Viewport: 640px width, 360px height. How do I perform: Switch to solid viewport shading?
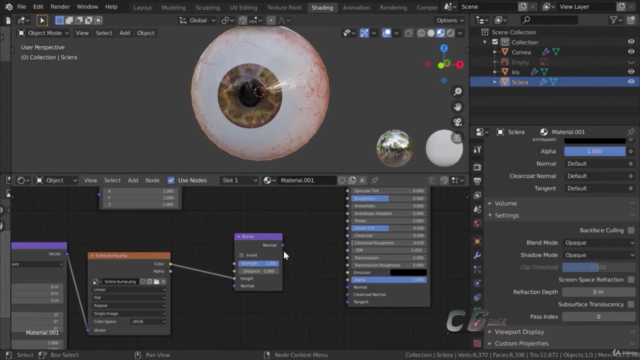431,33
